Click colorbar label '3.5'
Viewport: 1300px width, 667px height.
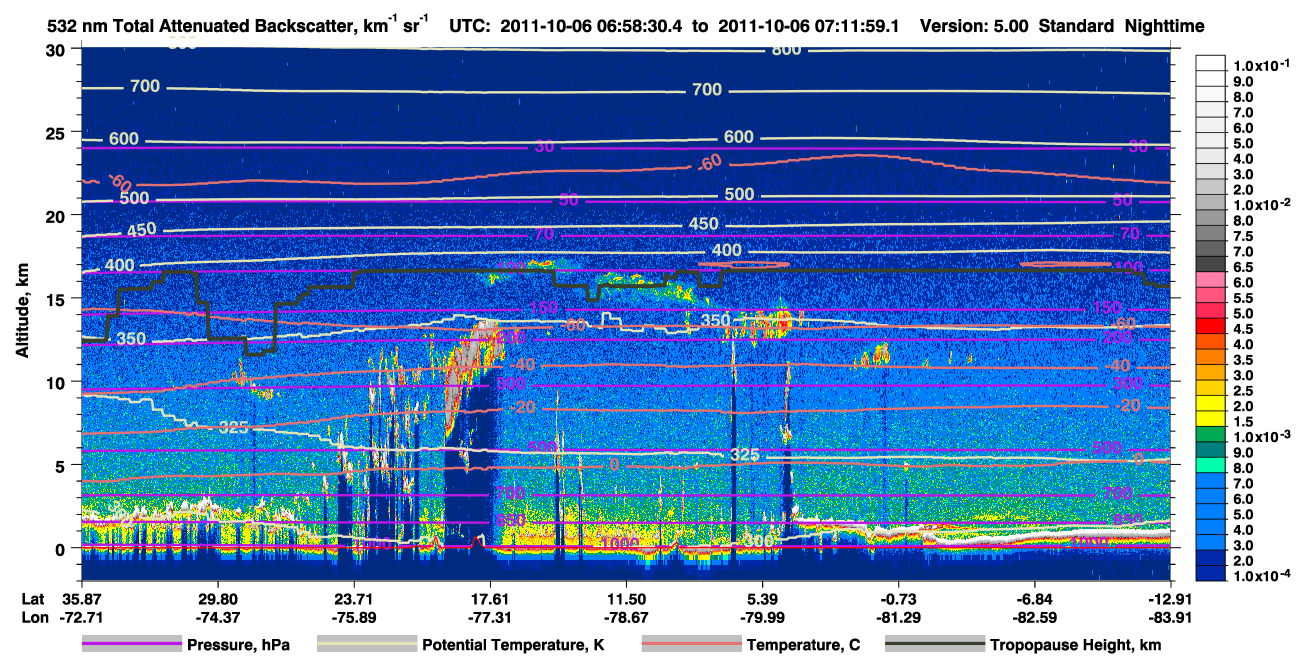tap(1242, 360)
